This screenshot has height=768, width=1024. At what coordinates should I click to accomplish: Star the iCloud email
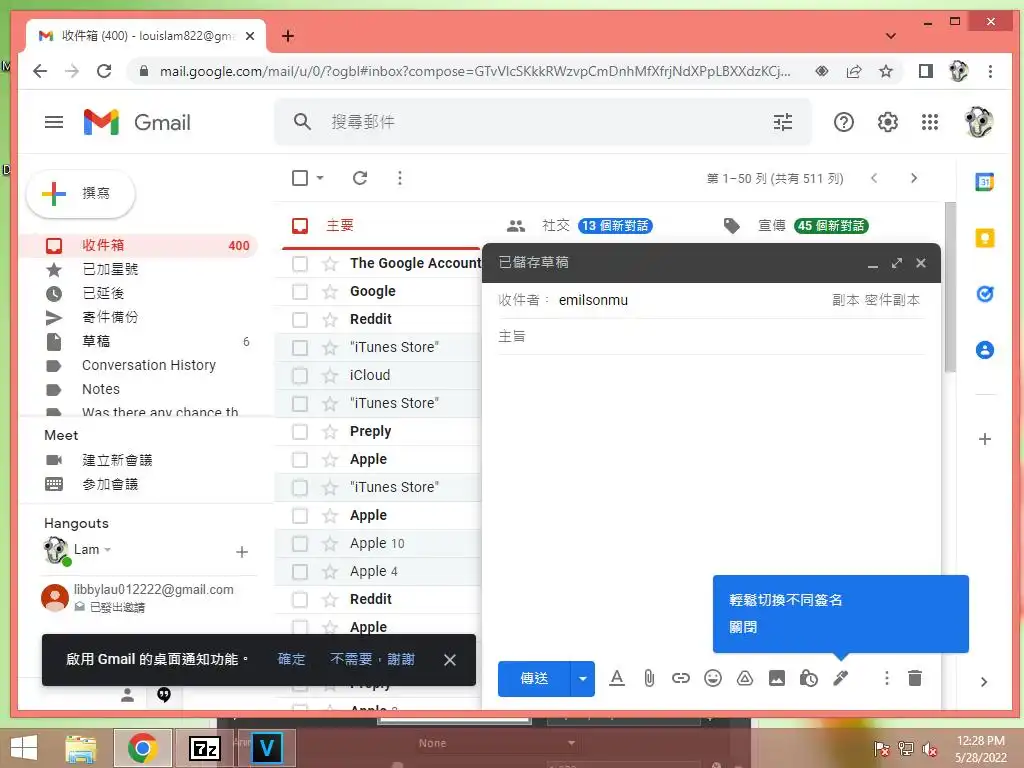[330, 376]
